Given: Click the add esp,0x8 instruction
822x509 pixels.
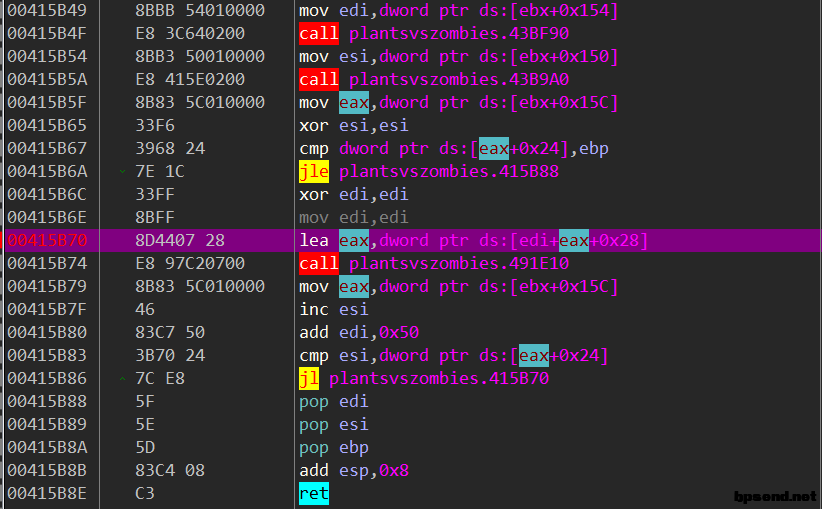Looking at the screenshot, I should (x=353, y=471).
